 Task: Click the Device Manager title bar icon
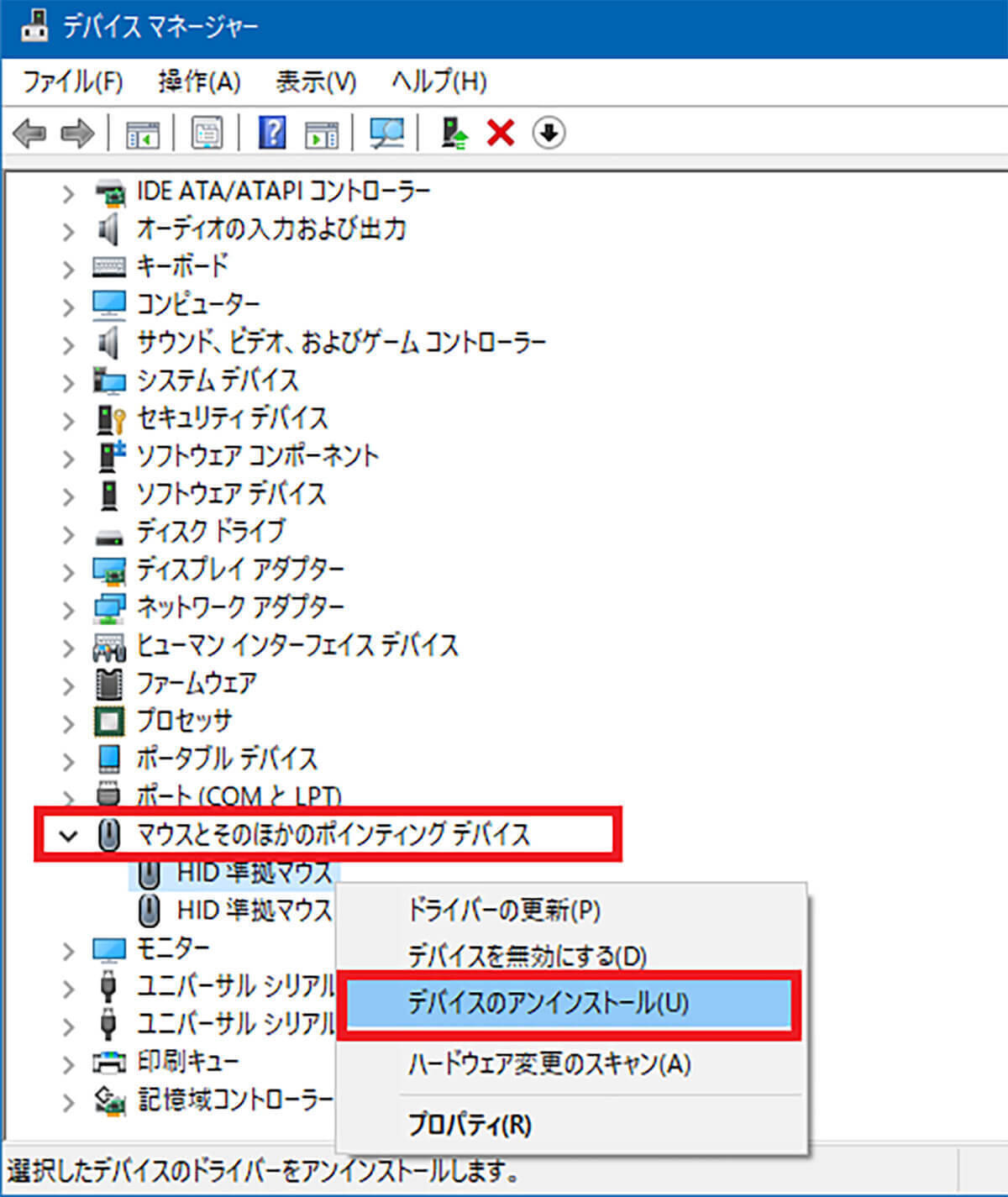pos(34,25)
